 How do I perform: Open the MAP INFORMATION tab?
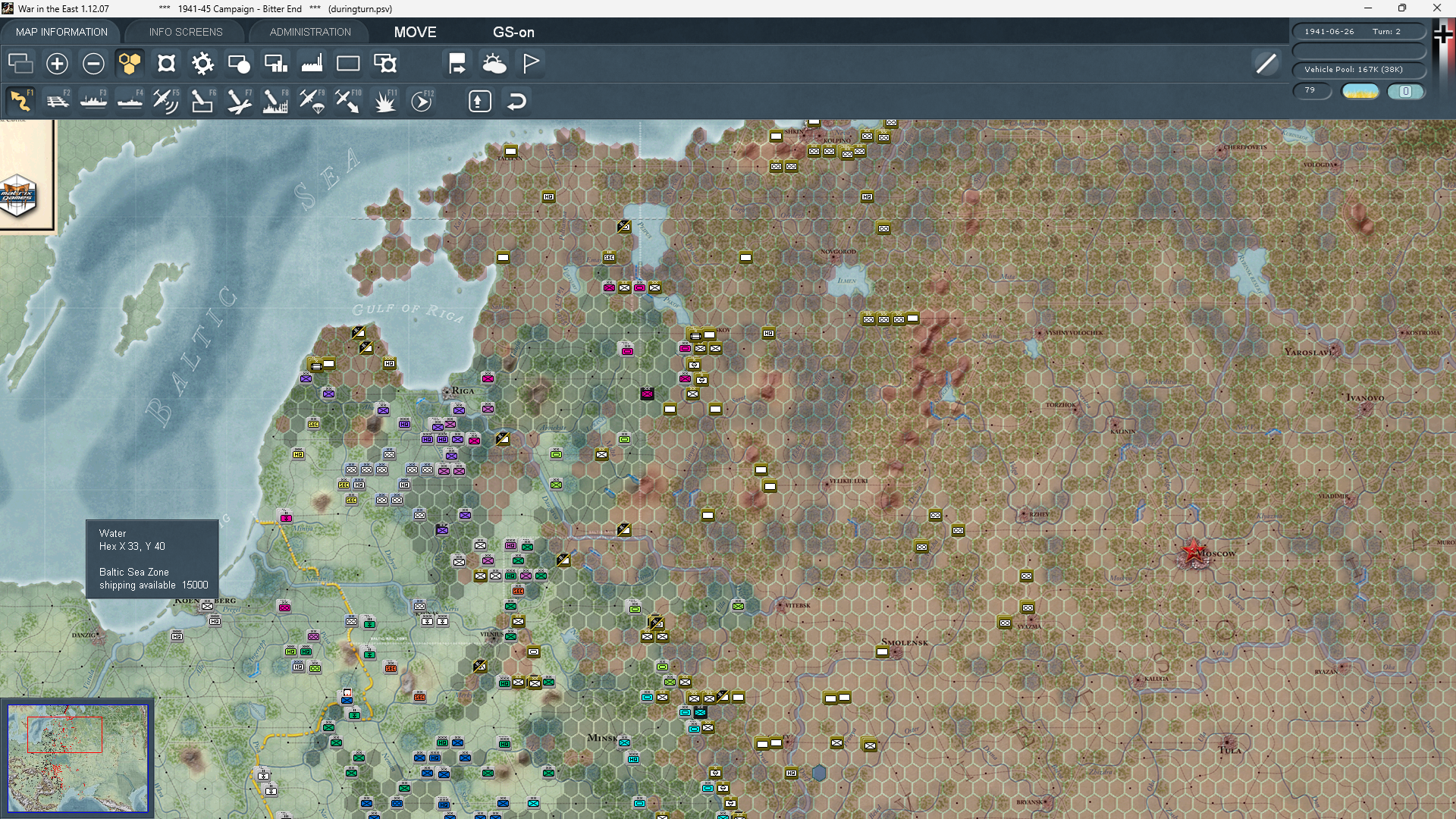tap(61, 32)
